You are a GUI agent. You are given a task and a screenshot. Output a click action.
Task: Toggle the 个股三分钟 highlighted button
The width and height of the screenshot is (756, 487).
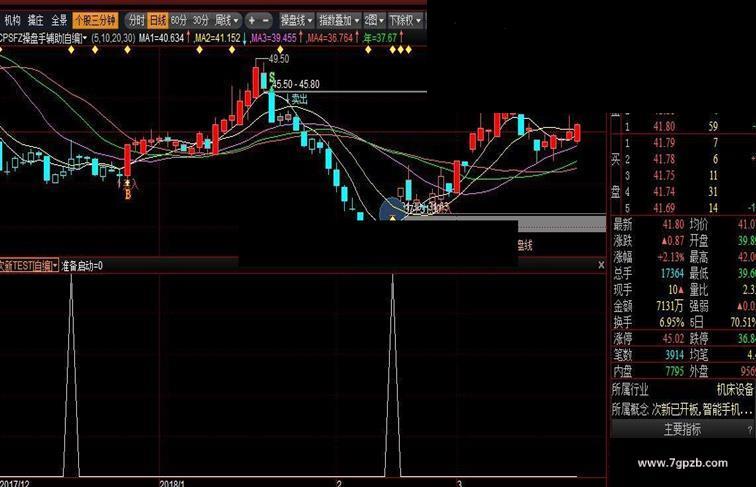coord(95,21)
